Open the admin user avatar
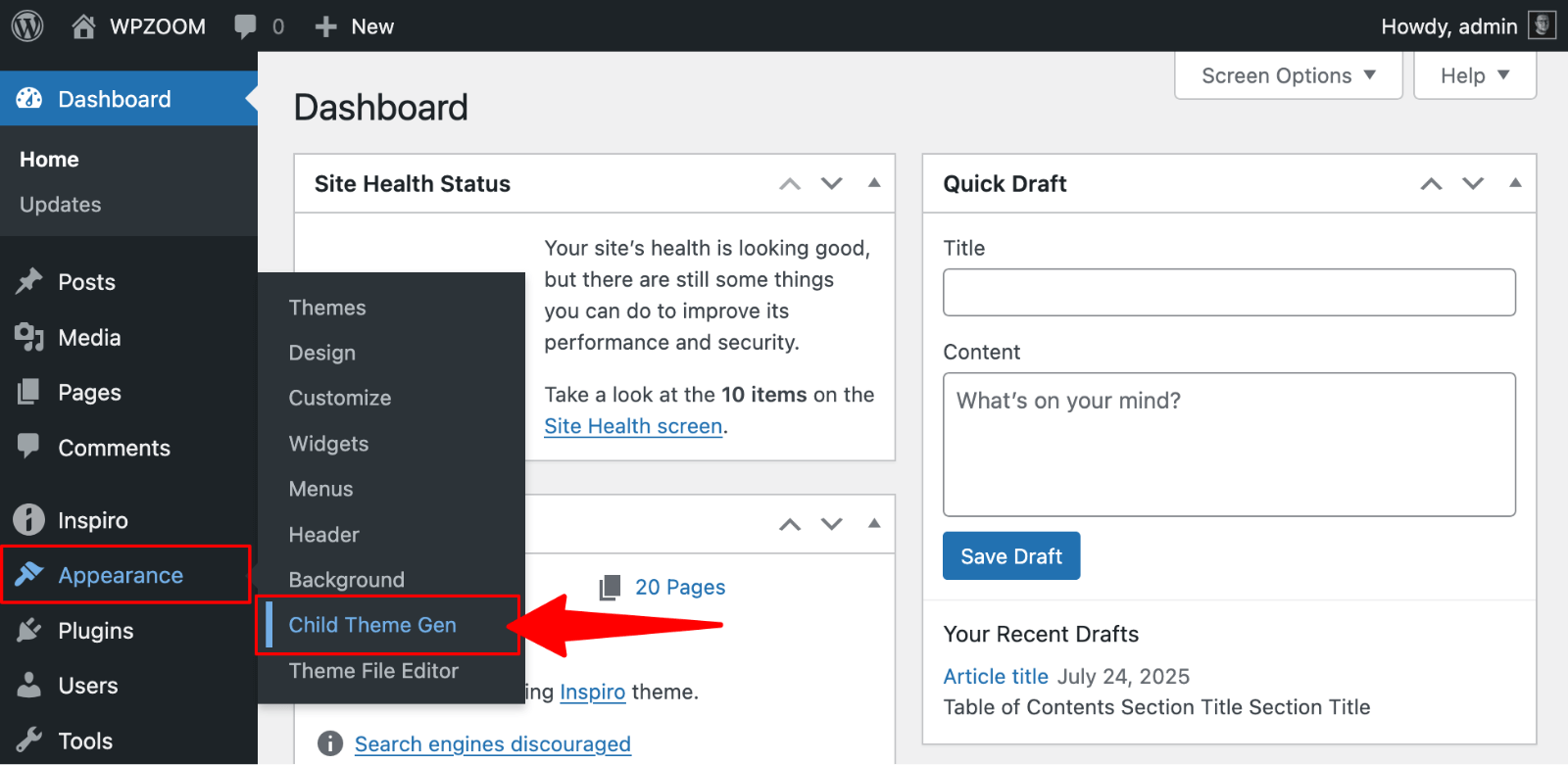 1542,25
